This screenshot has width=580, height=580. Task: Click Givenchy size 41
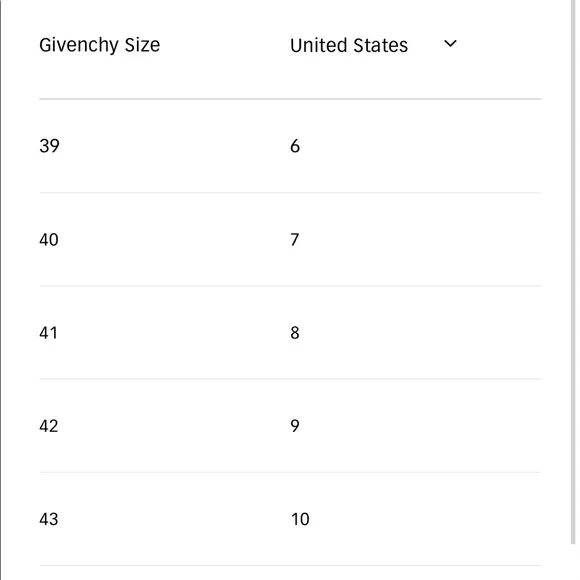48,333
